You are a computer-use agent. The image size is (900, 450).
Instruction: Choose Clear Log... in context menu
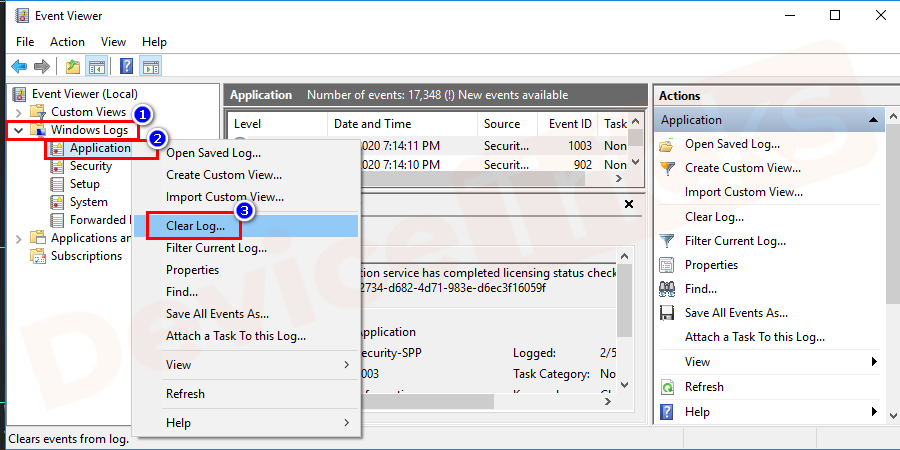pyautogui.click(x=246, y=226)
